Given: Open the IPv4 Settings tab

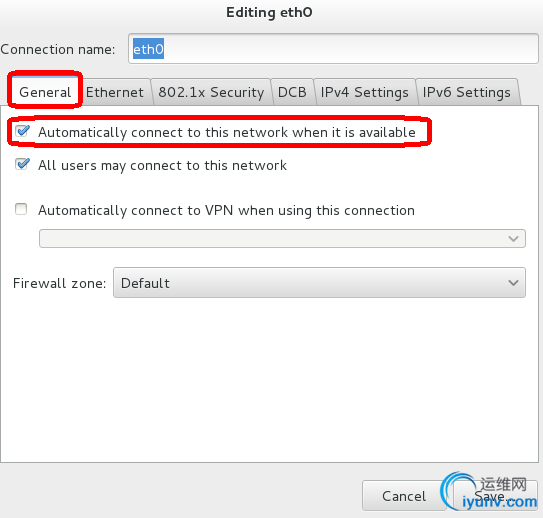Looking at the screenshot, I should click(365, 92).
